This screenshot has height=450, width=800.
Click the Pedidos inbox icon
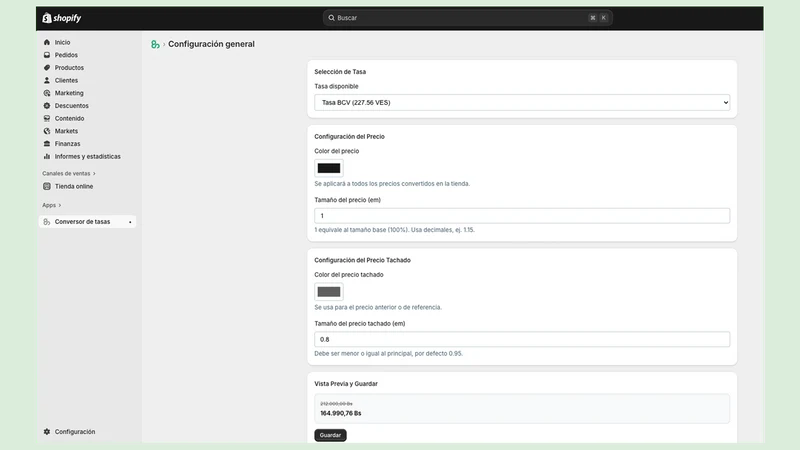pos(47,55)
